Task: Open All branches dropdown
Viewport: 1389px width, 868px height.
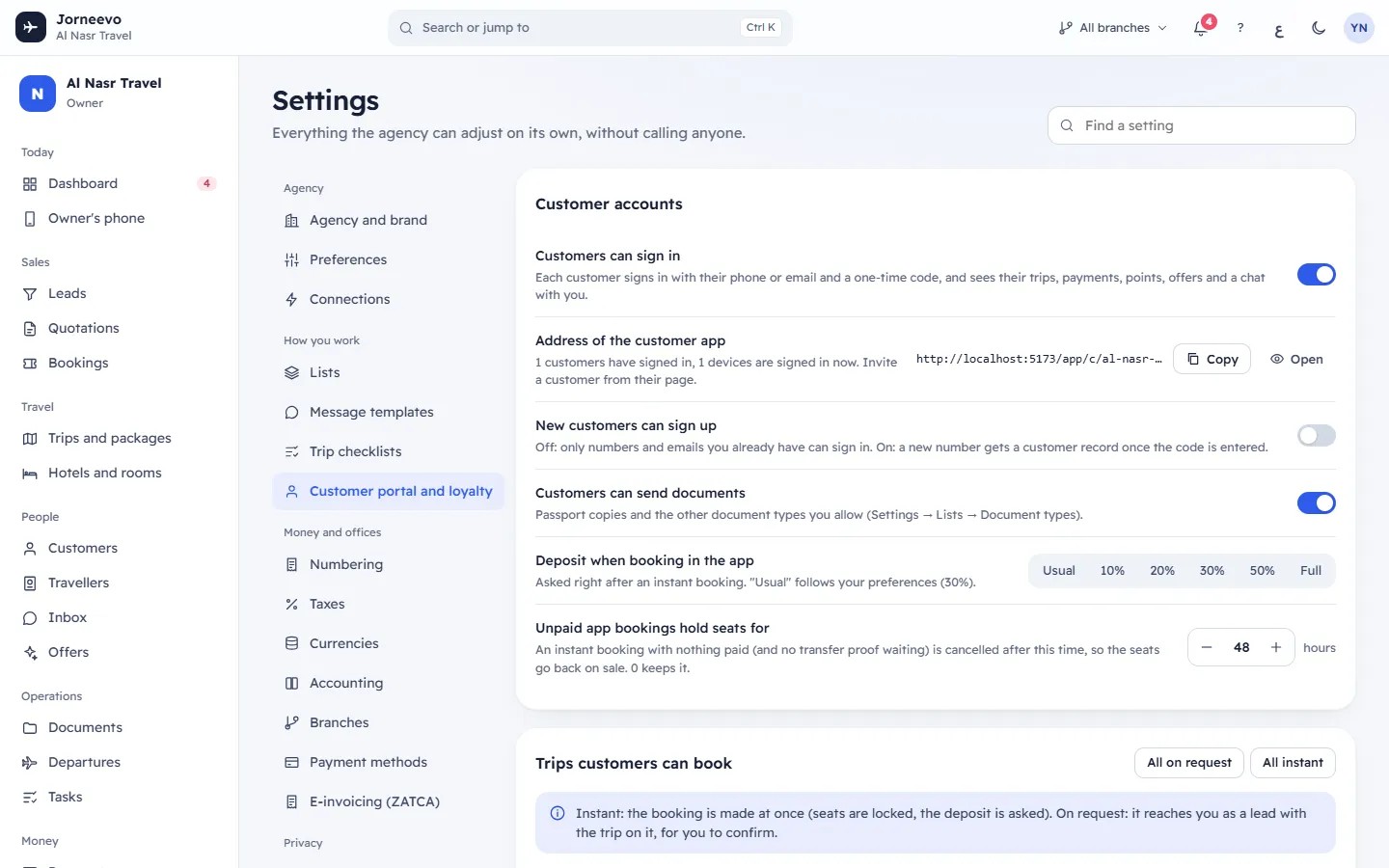Action: (x=1112, y=28)
